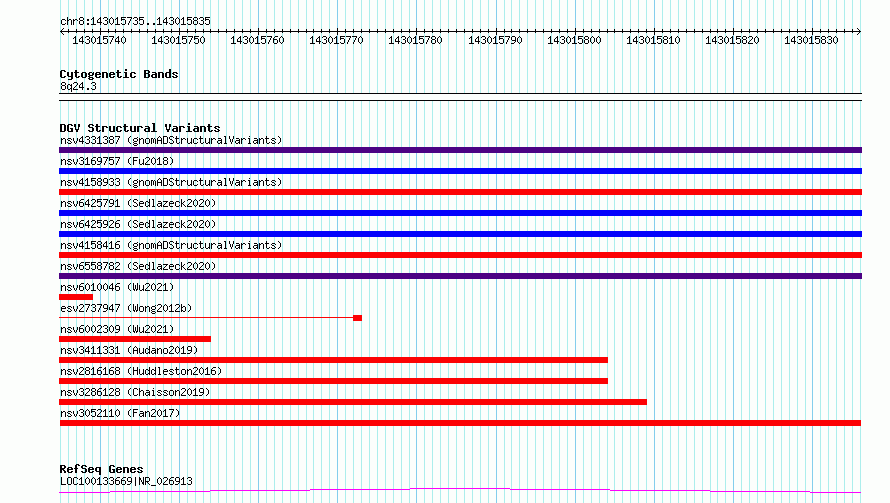
Task: Click the red bar under nsv4158933
Action: pos(460,192)
